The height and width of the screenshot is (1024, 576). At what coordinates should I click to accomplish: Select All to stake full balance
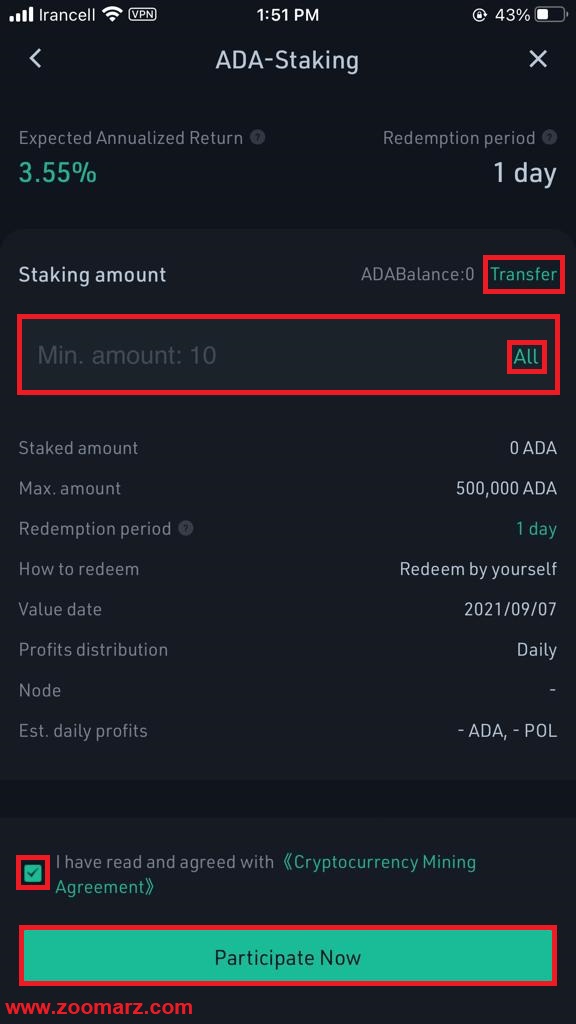point(526,356)
